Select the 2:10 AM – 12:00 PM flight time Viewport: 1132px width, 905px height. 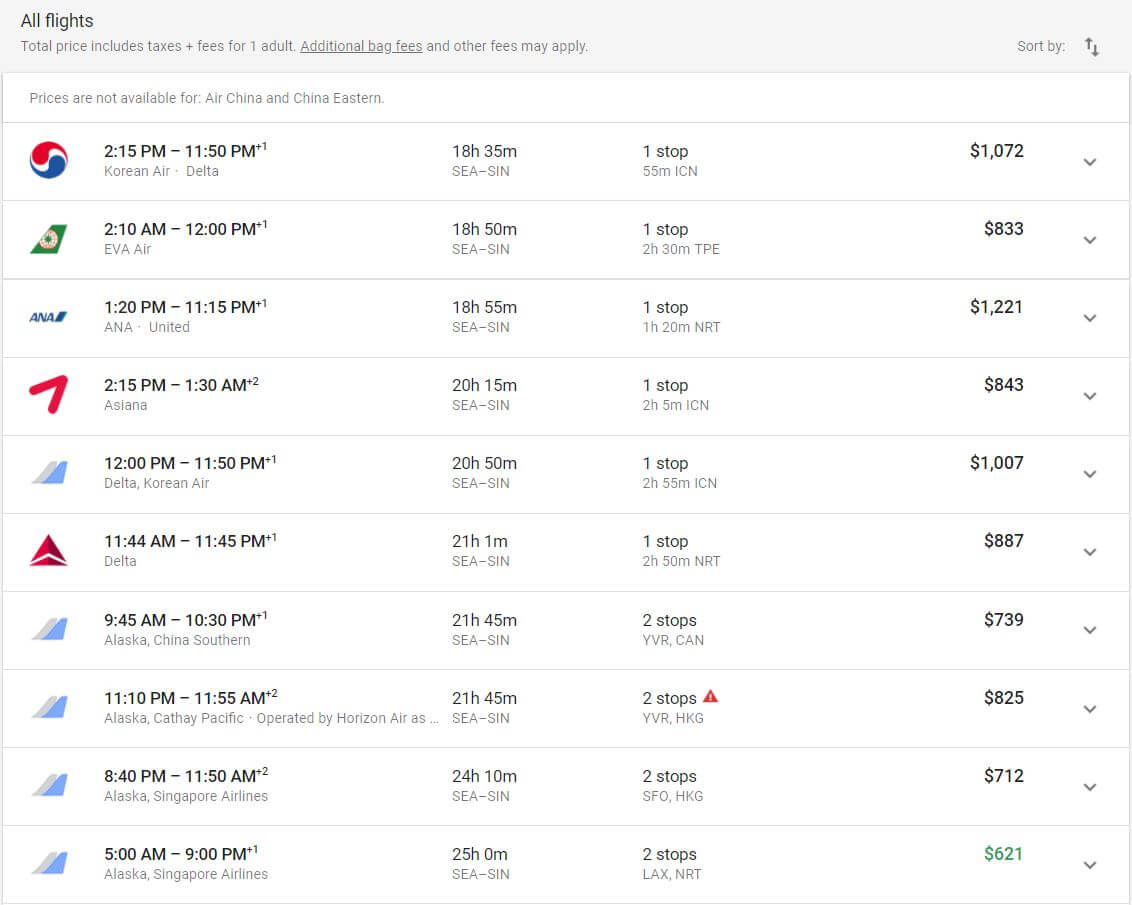click(186, 228)
